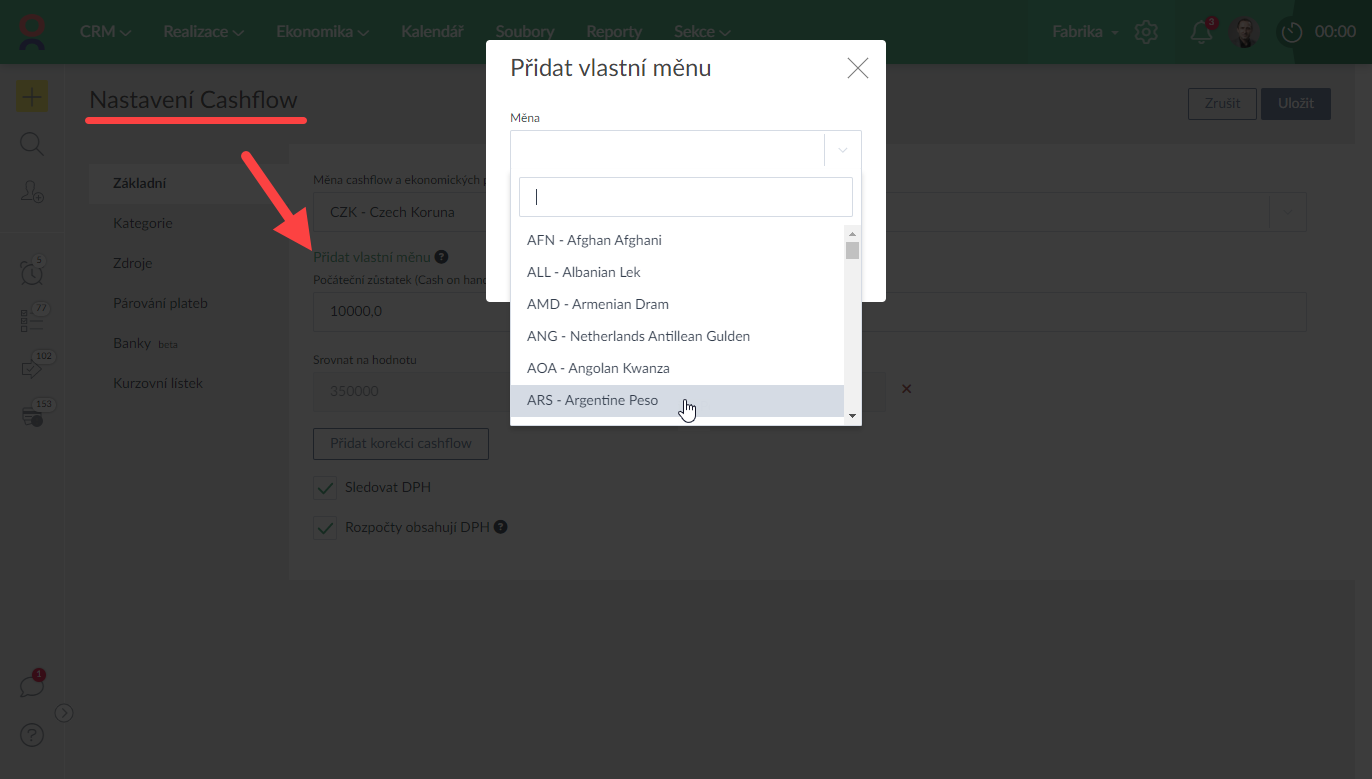Switch to the Kategorie settings tab
Viewport: 1372px width, 779px height.
pos(143,223)
